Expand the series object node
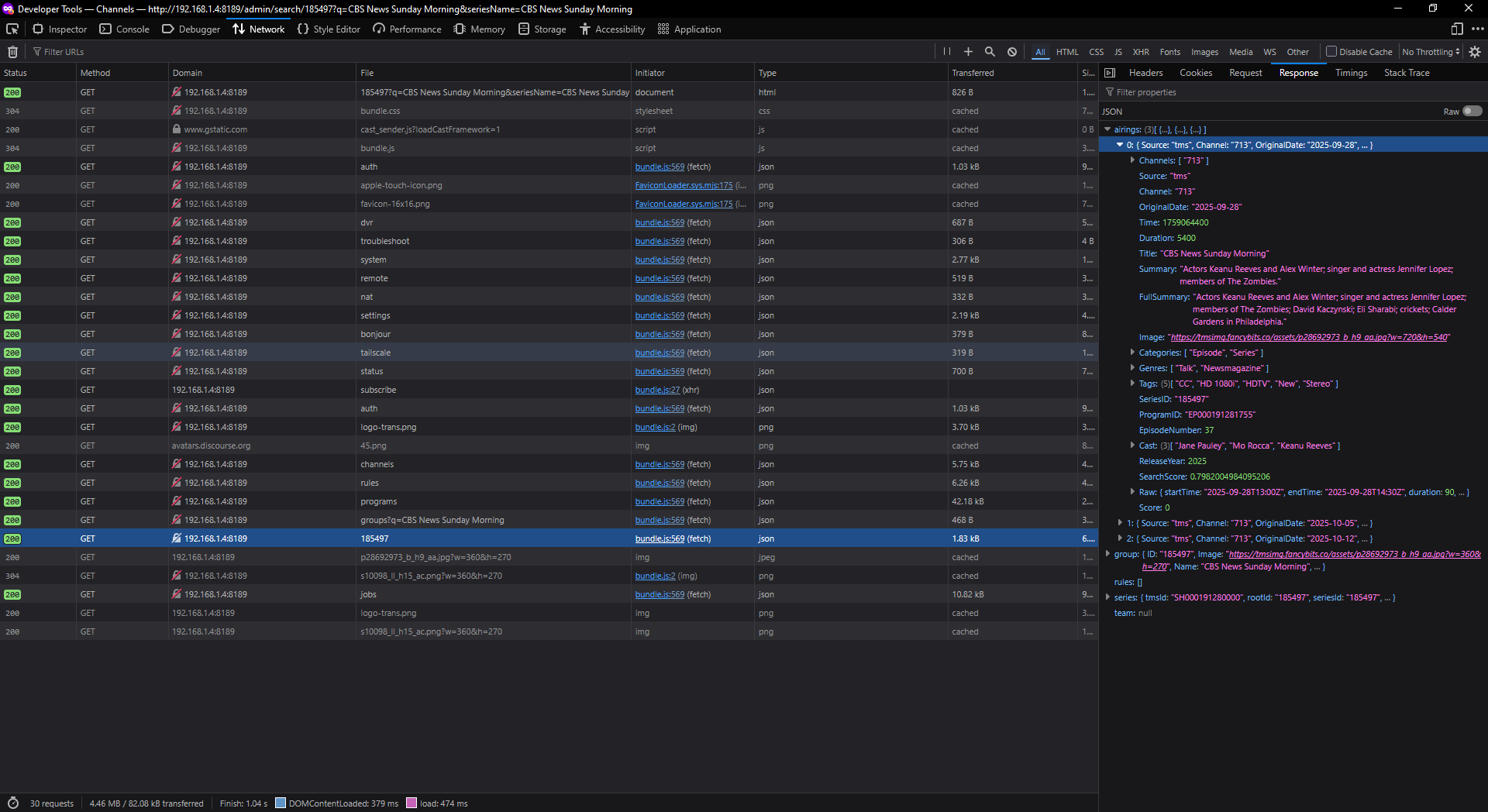 (1107, 597)
